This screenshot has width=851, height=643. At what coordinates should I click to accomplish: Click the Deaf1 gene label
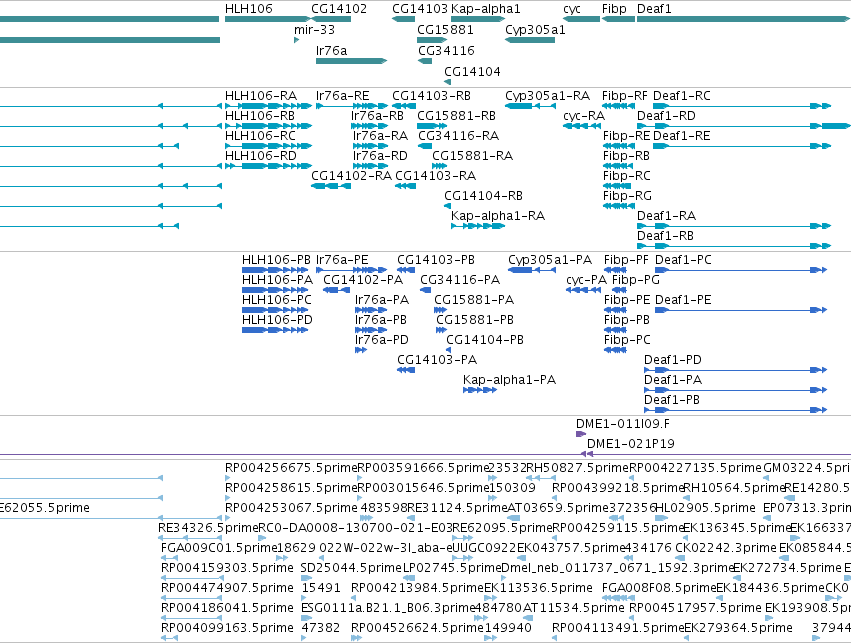pos(654,9)
